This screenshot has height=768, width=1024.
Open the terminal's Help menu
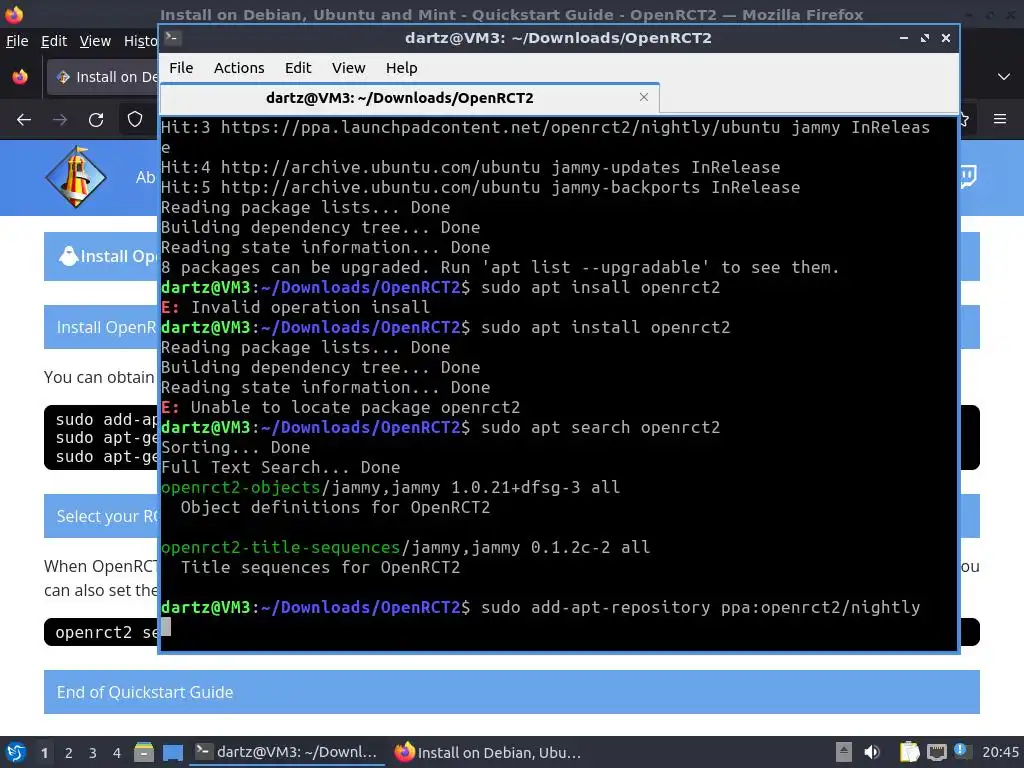(401, 68)
